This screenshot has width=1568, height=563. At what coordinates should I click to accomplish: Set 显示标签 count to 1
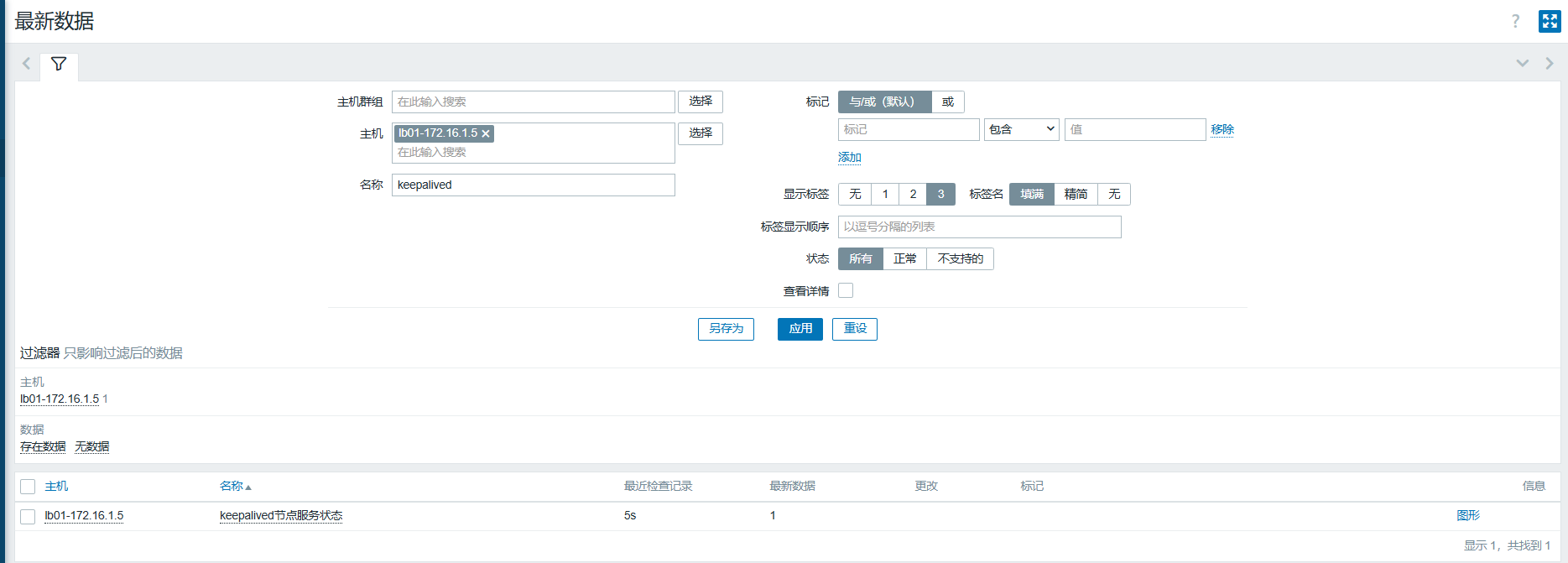click(x=885, y=194)
